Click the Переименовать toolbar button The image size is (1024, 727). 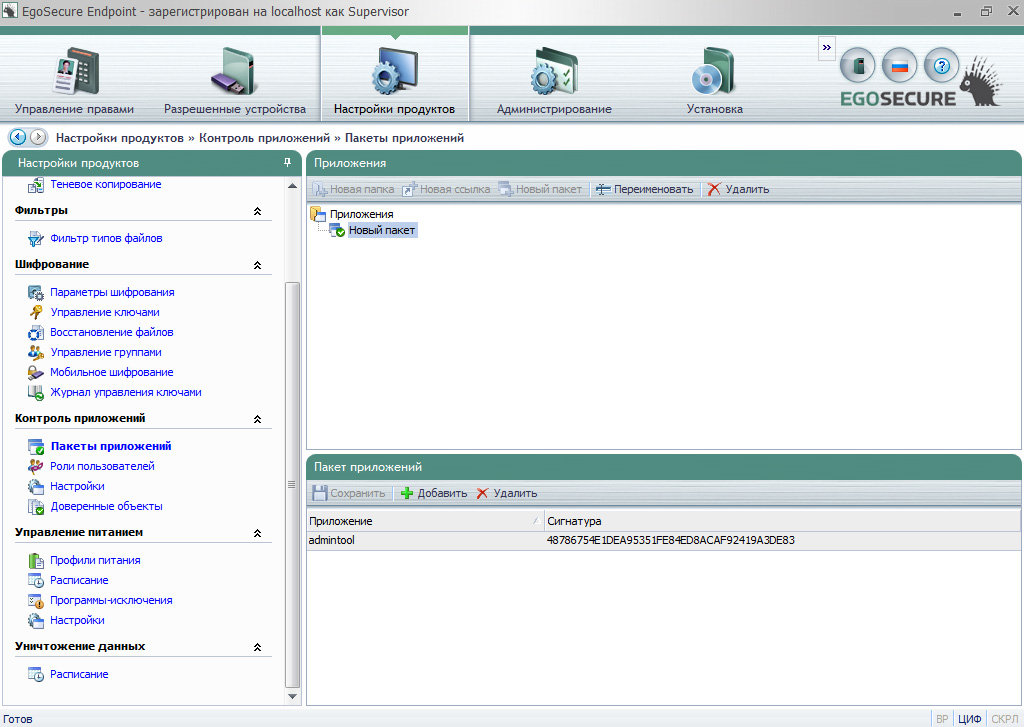coord(645,189)
